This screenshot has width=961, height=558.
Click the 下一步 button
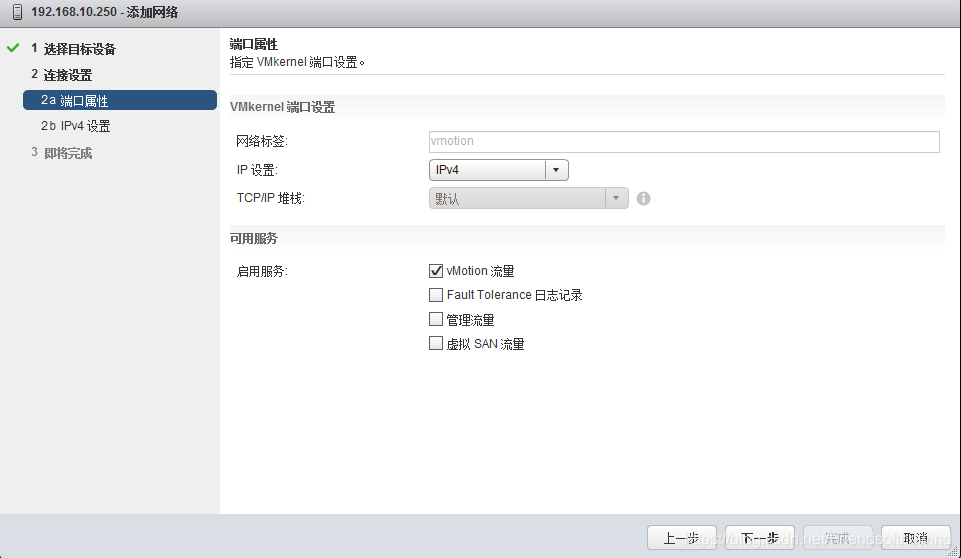click(760, 538)
